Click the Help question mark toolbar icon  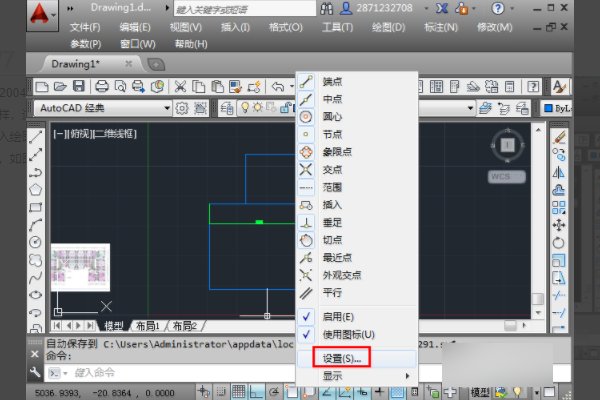[x=533, y=87]
